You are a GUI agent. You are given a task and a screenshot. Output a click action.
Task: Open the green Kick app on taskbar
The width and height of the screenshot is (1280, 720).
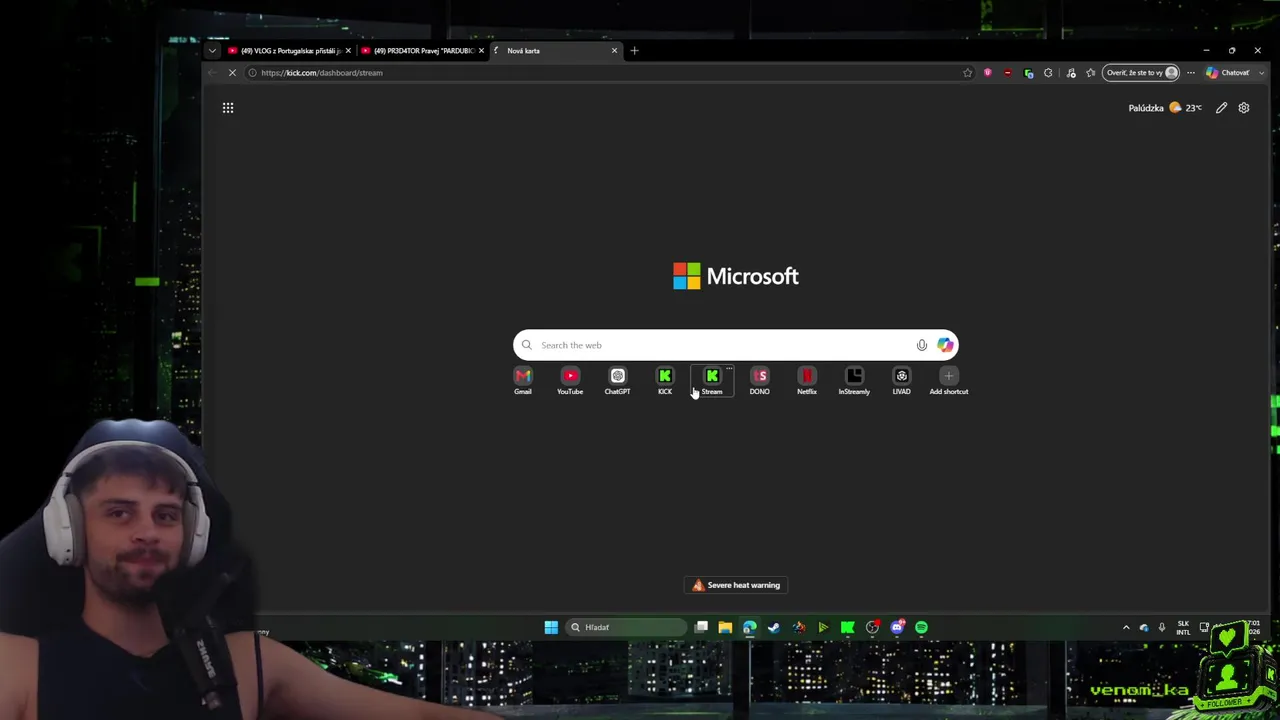(848, 627)
